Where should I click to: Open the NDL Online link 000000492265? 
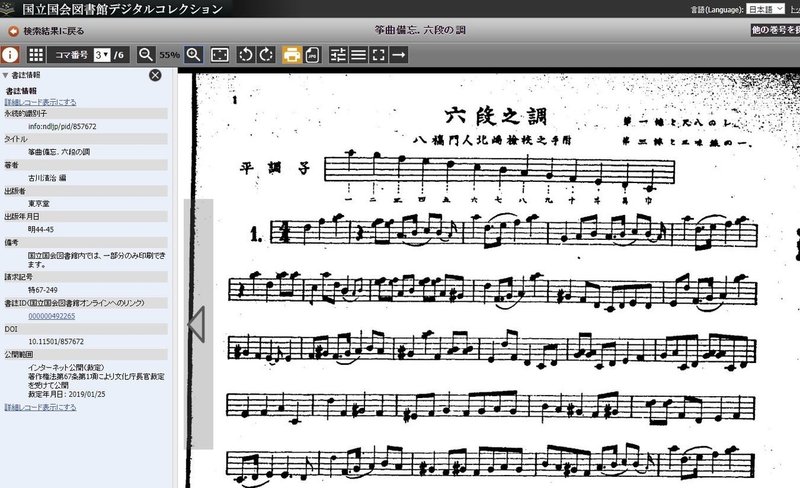(52, 316)
